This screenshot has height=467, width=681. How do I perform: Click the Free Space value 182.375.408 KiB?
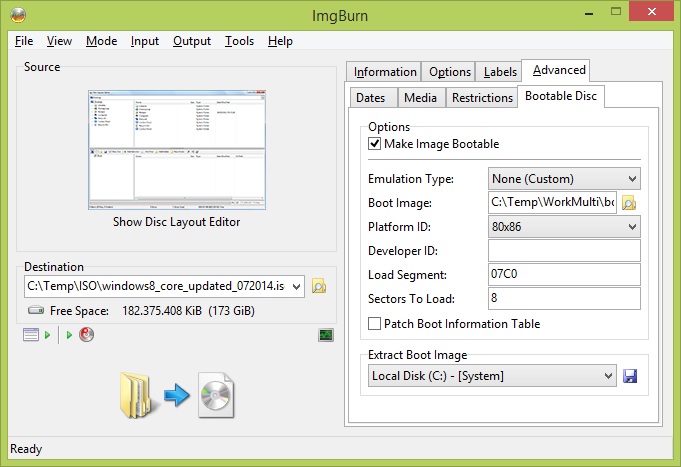[x=162, y=311]
